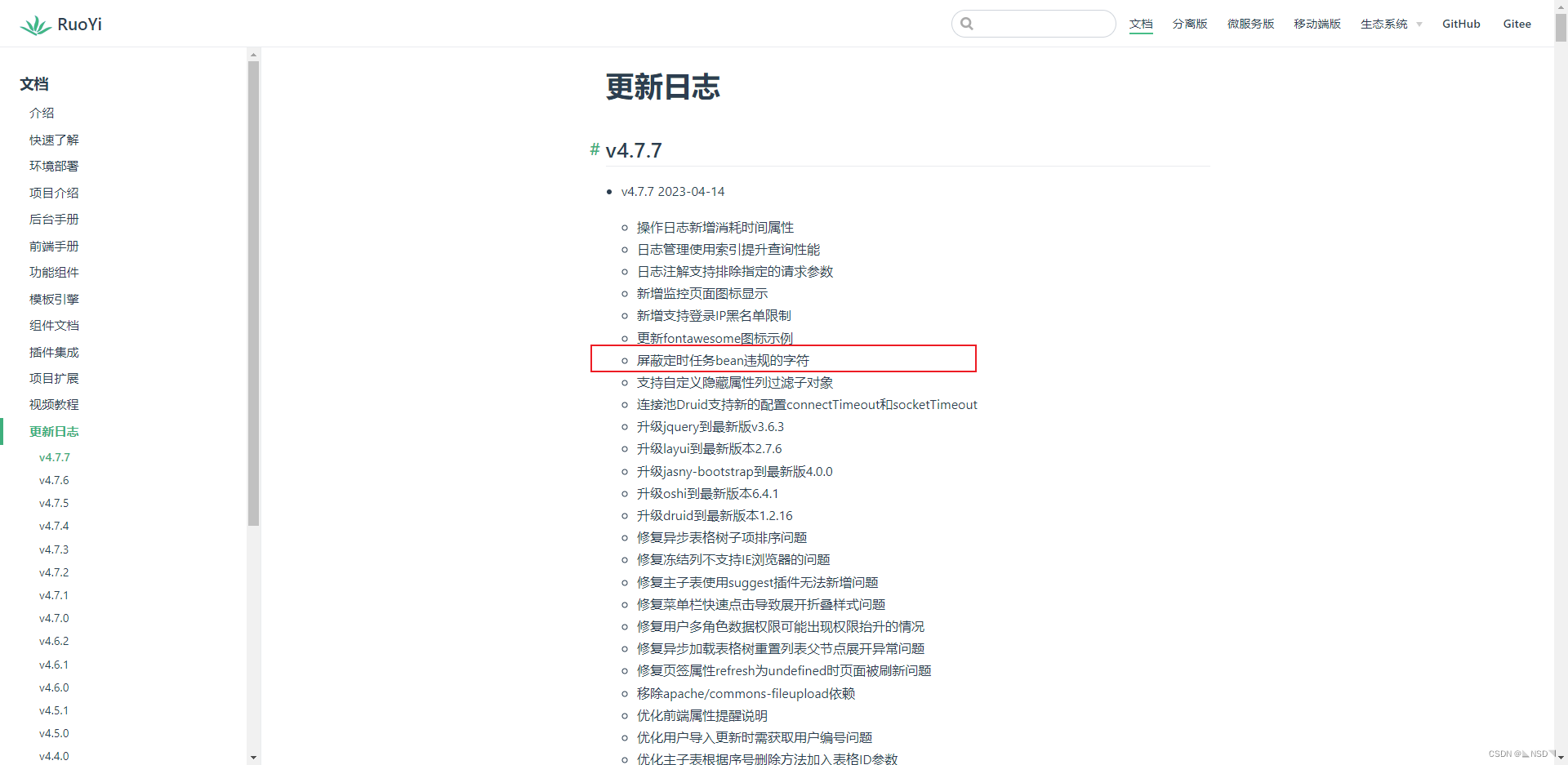Click the search magnifier icon
This screenshot has height=765, width=1568.
coord(967,24)
